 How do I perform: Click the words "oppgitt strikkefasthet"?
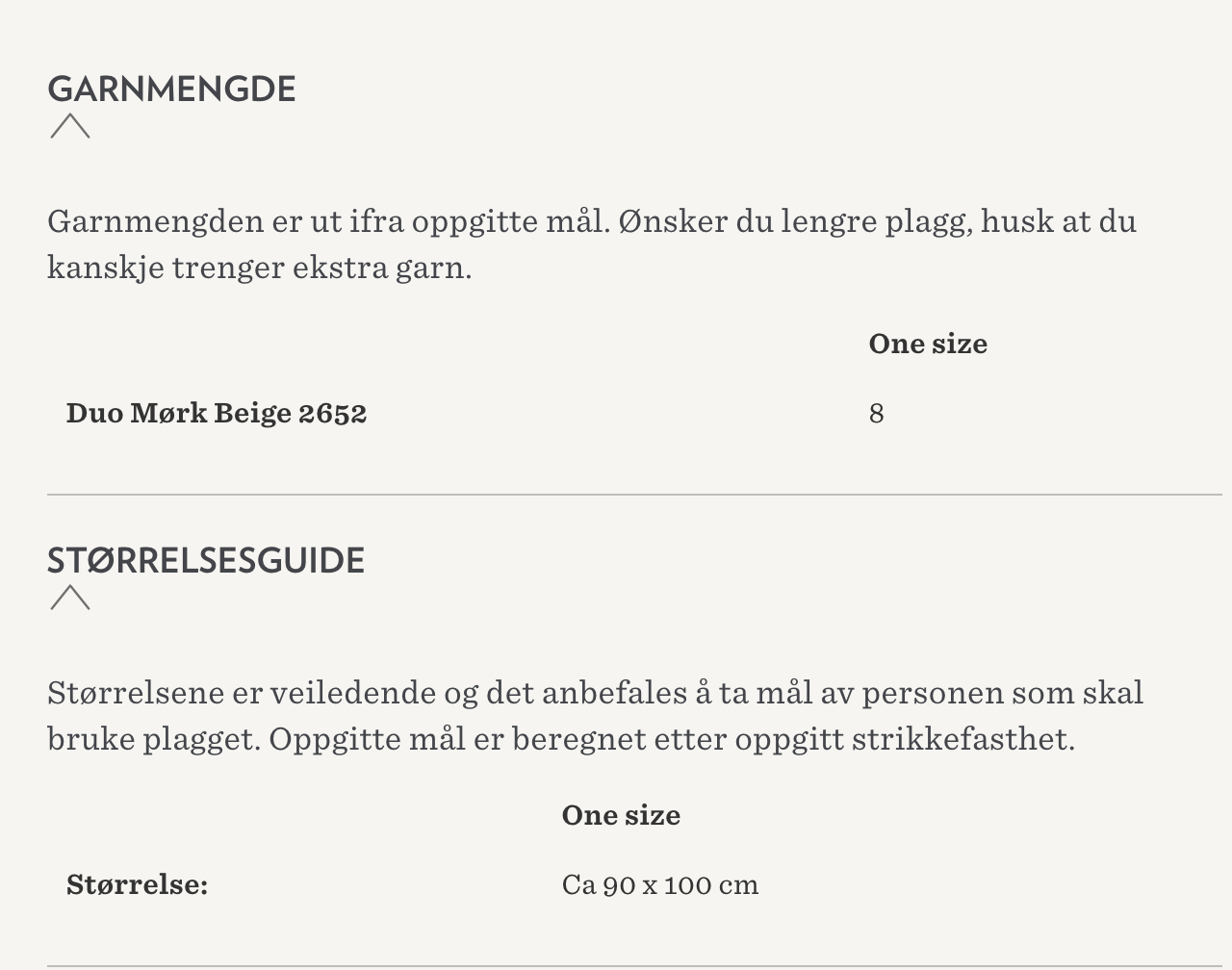pos(903,739)
